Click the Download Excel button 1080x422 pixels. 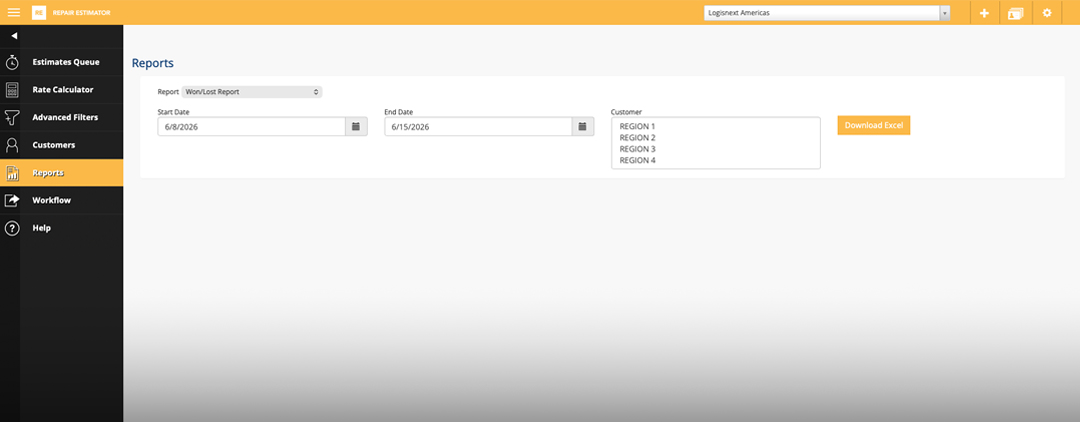(x=873, y=125)
